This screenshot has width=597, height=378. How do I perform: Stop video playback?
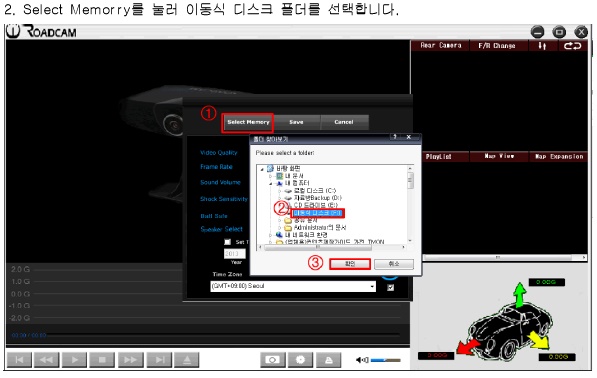pos(102,360)
